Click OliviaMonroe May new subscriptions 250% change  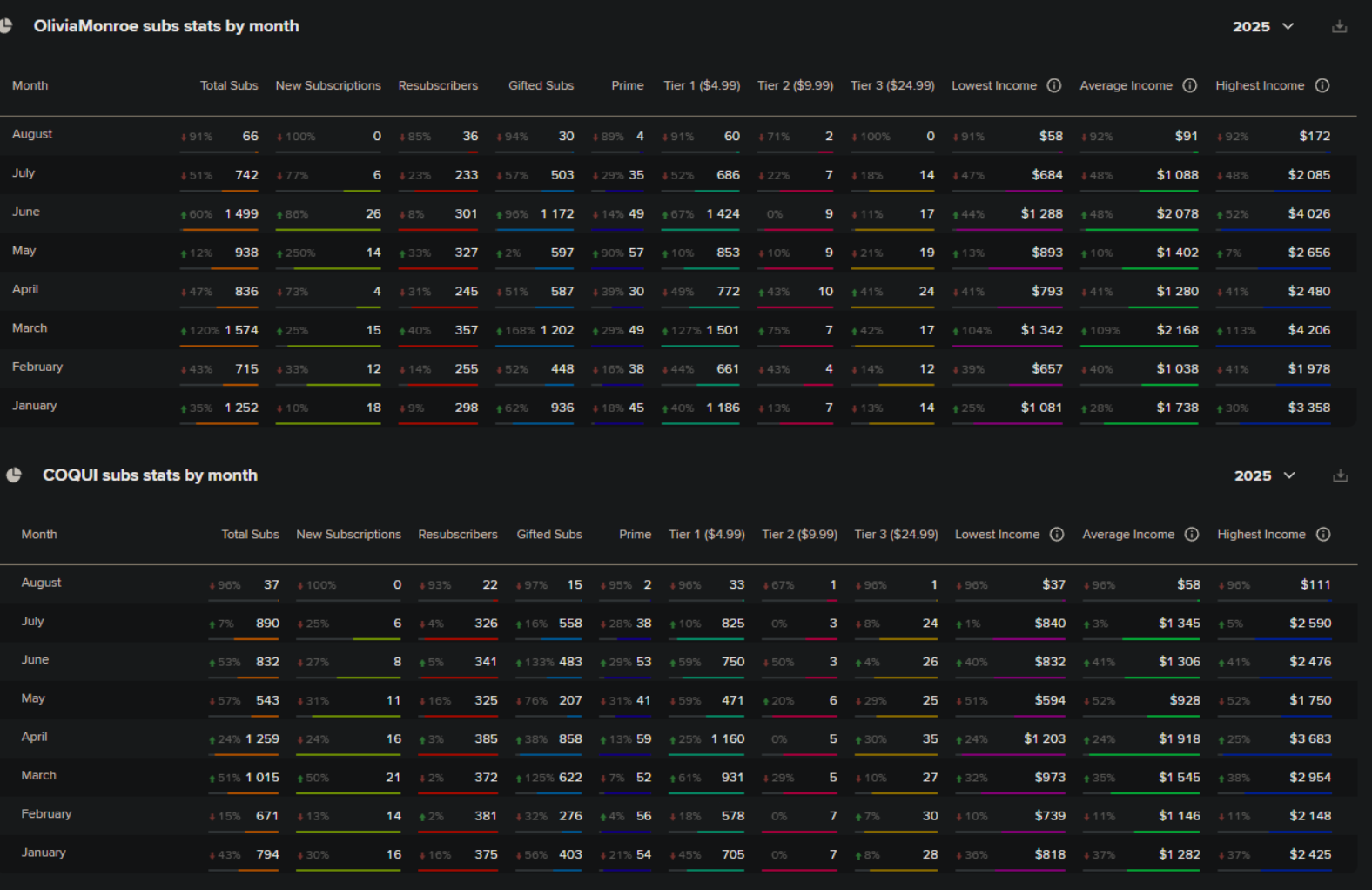coord(296,253)
